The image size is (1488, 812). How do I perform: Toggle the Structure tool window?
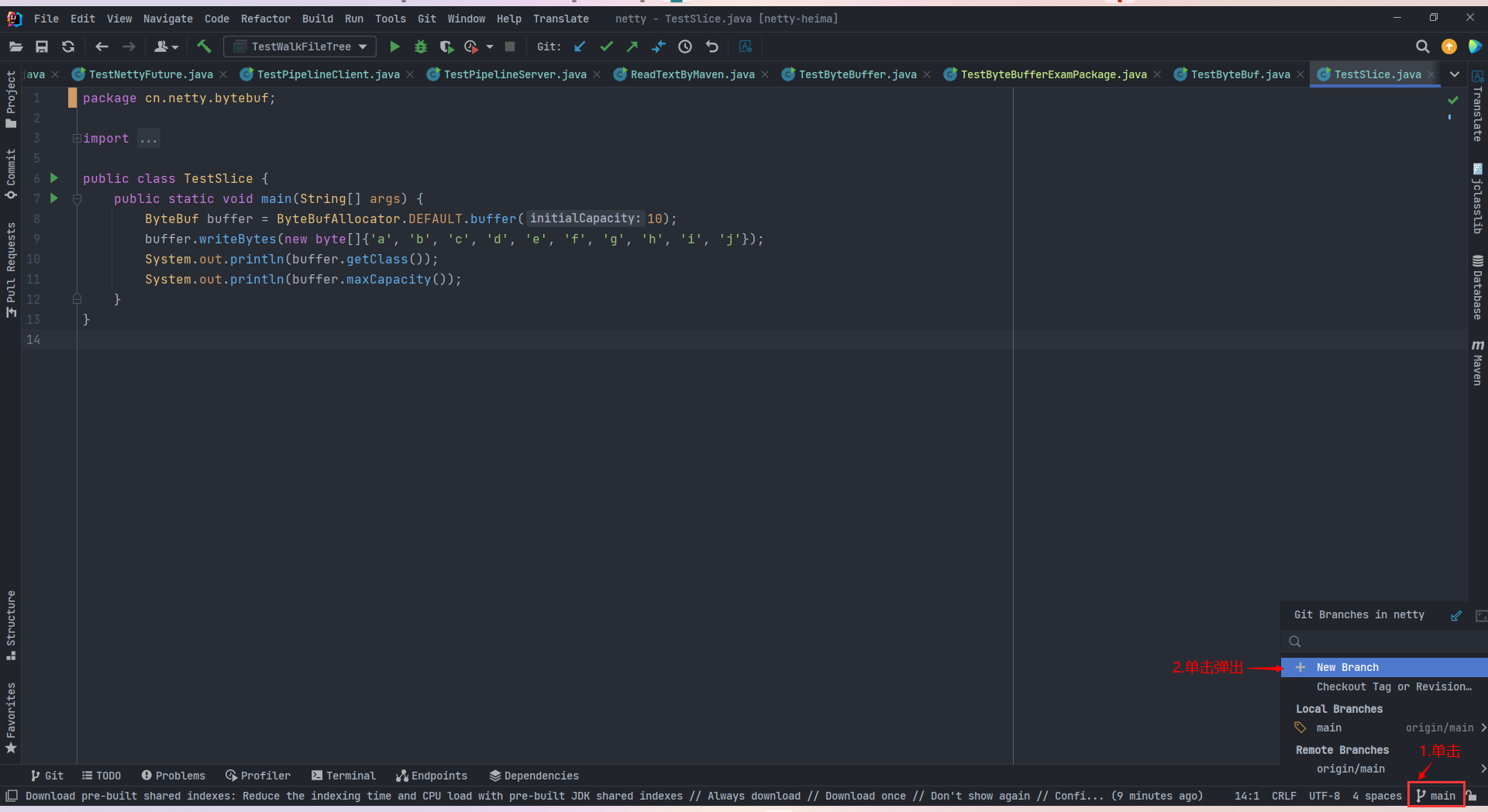pyautogui.click(x=11, y=625)
